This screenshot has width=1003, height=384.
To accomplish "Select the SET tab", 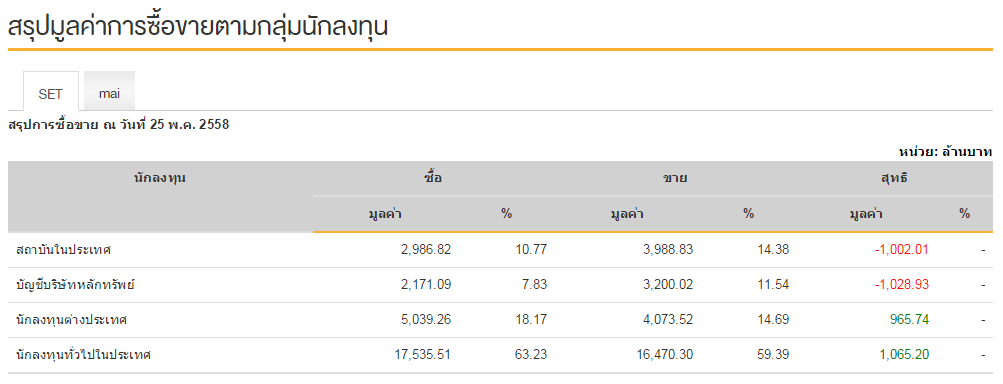I will (51, 94).
